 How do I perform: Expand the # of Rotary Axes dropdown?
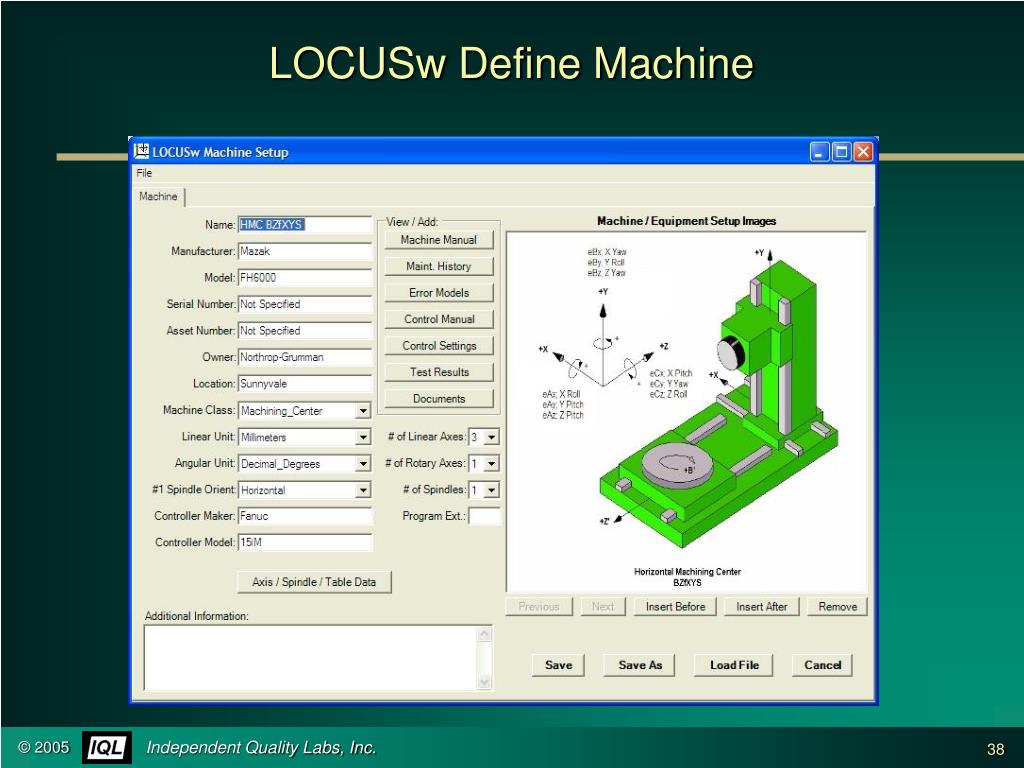tap(492, 464)
